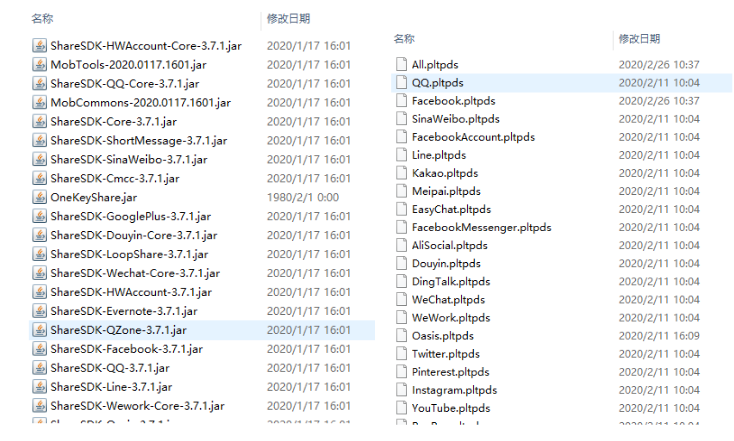Image resolution: width=734 pixels, height=441 pixels.
Task: Click the jar icon of ShareSDK-Wechat-Core-3.7.1.jar
Action: 40,273
